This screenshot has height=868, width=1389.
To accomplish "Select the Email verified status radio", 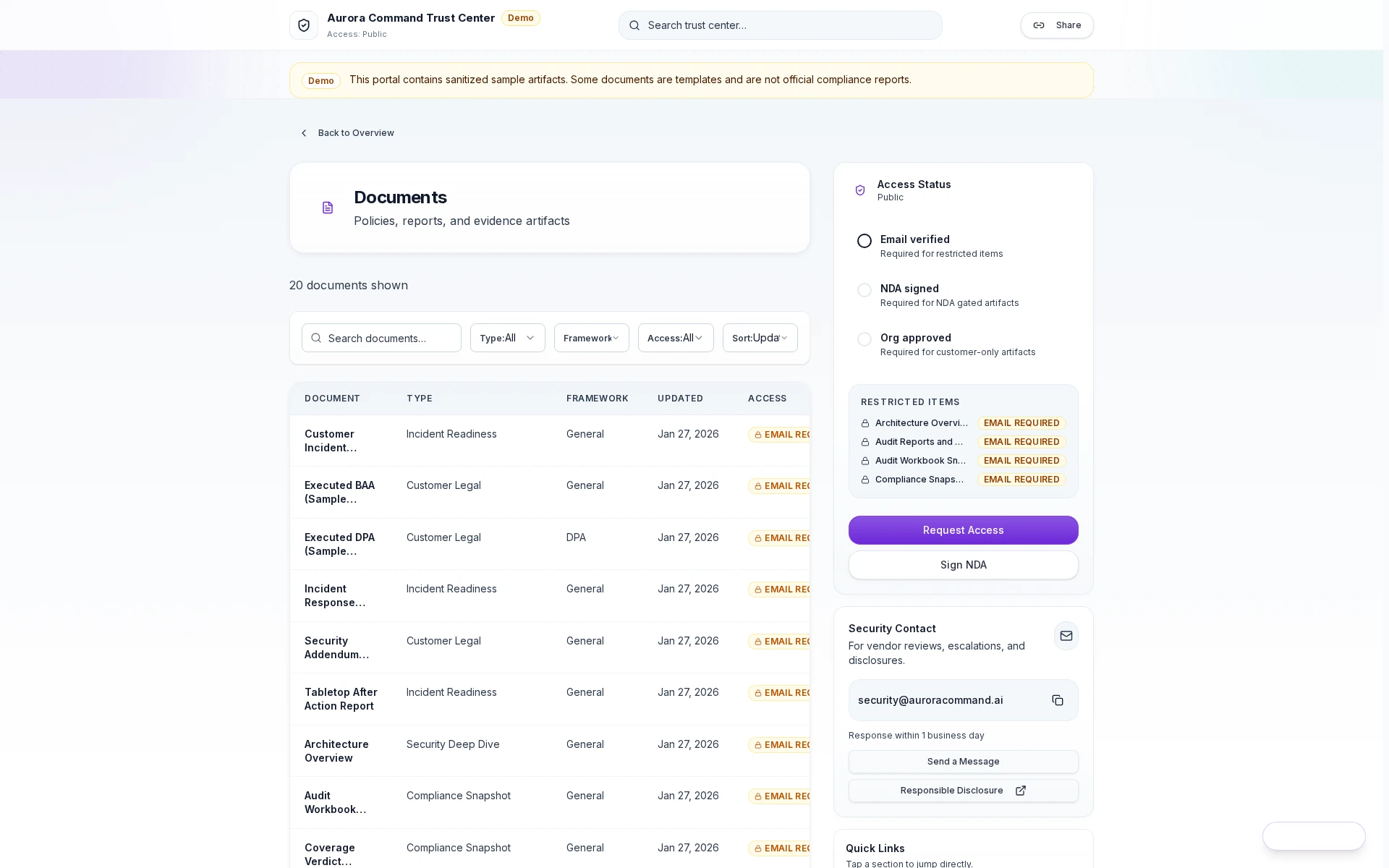I will point(864,241).
